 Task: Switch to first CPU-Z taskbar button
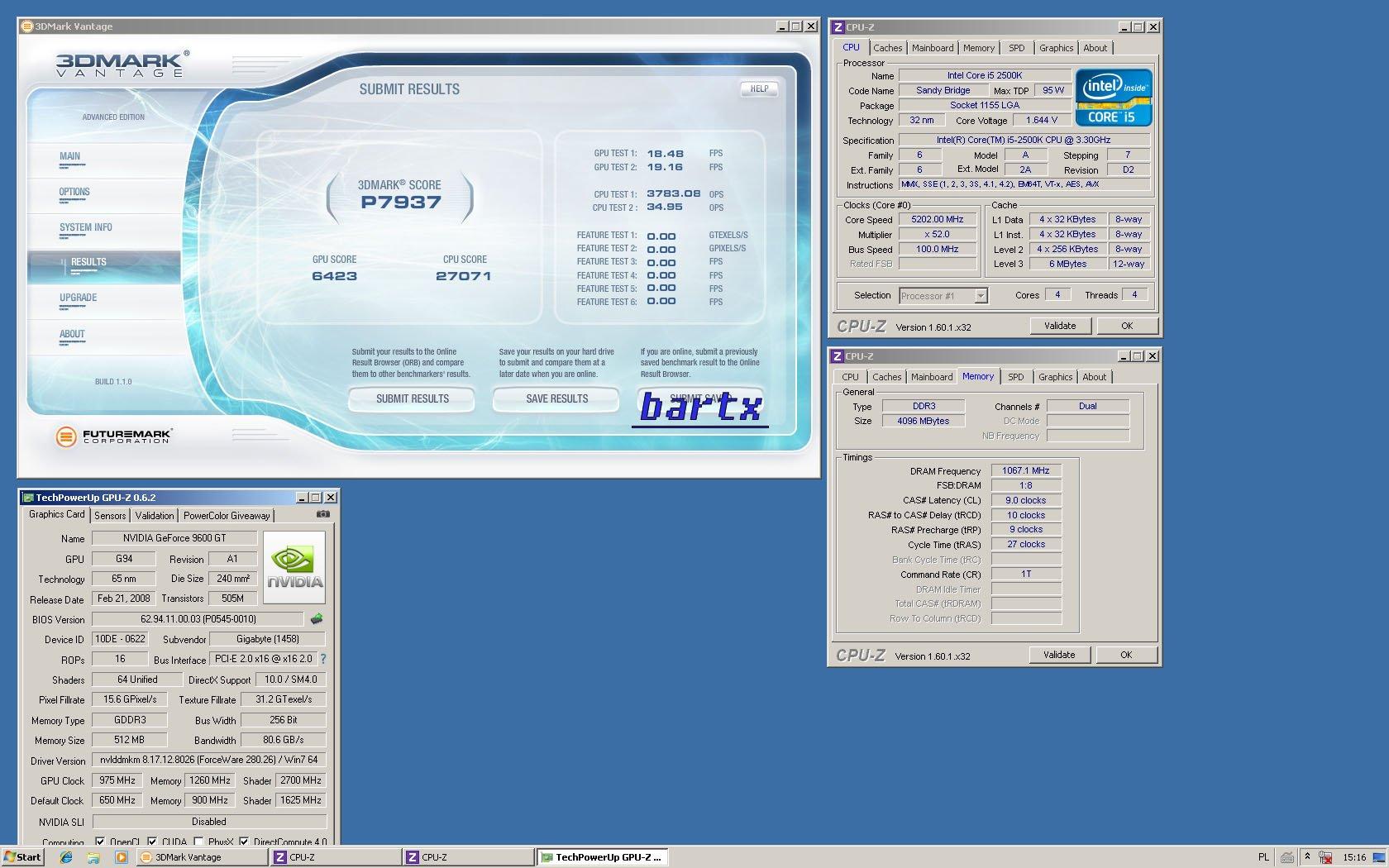335,857
